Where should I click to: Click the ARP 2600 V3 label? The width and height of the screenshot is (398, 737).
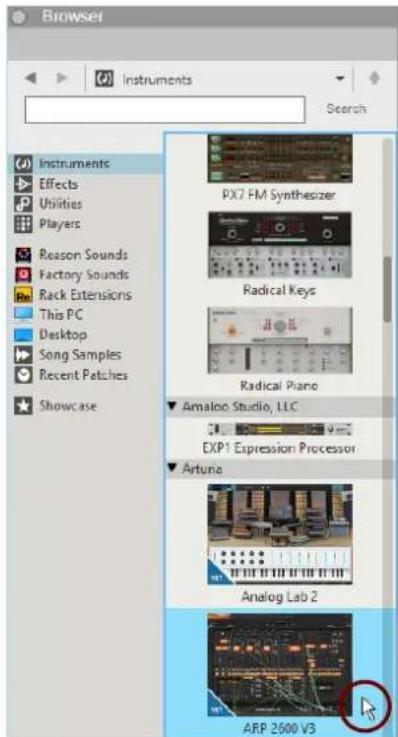click(x=279, y=729)
